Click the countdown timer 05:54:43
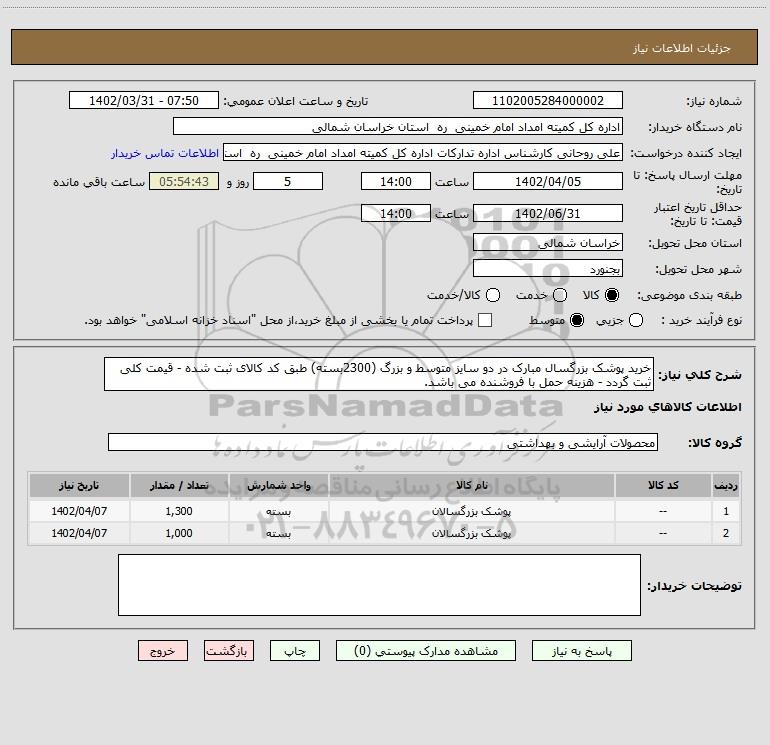The image size is (770, 745). [184, 181]
